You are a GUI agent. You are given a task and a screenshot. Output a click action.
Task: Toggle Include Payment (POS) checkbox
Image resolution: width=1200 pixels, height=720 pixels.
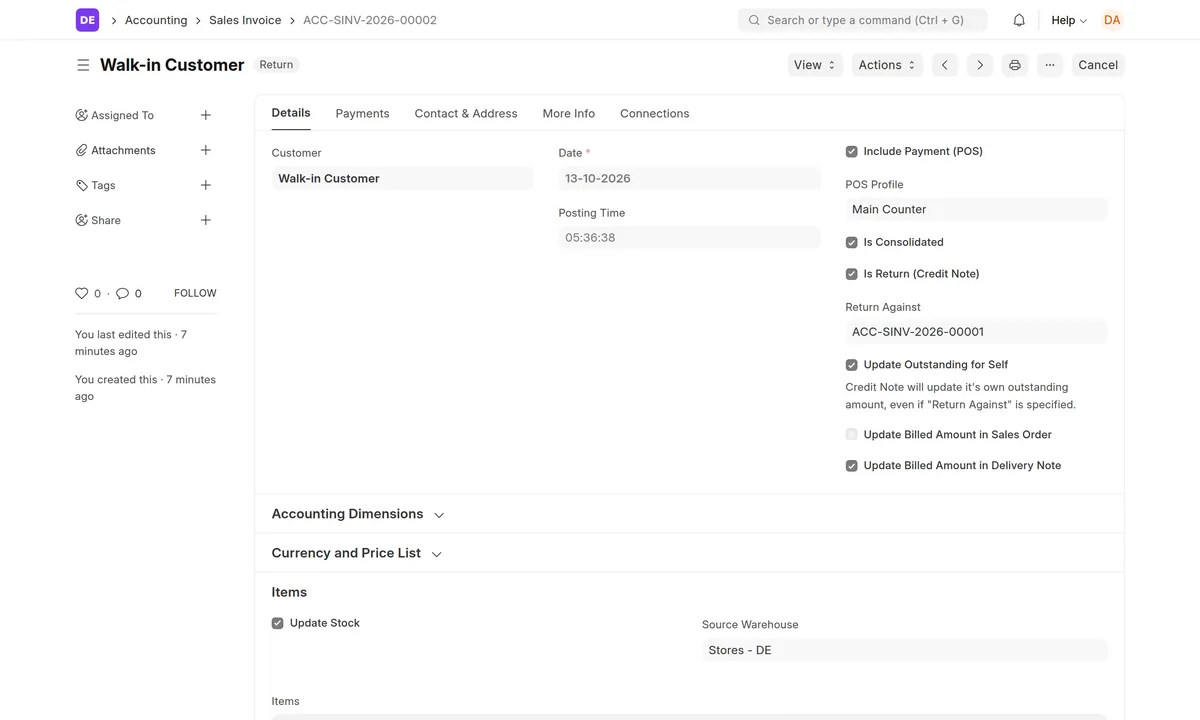852,152
